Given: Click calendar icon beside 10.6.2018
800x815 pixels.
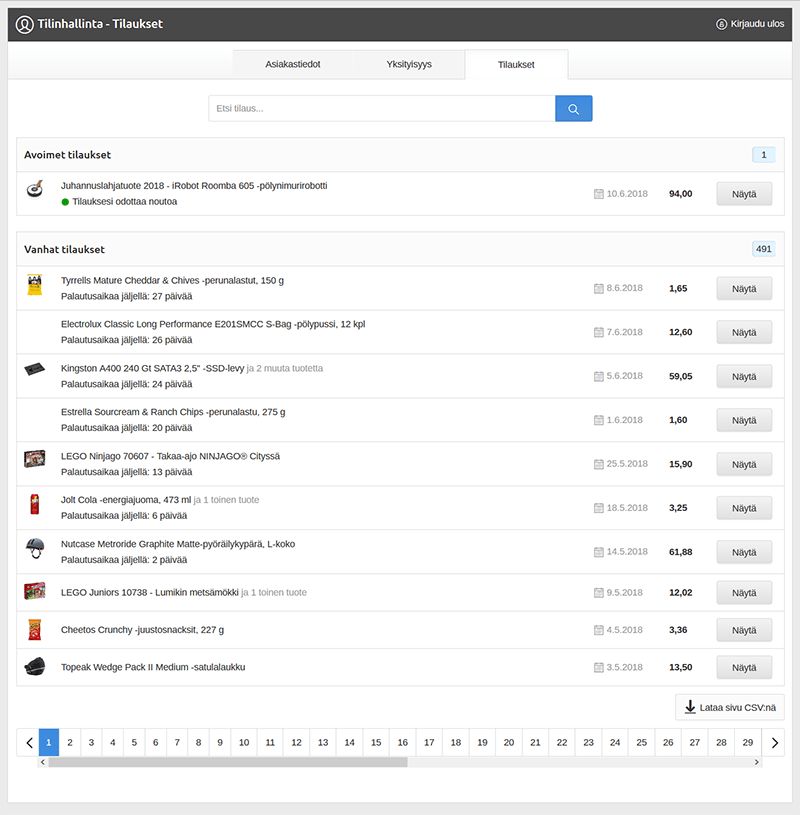Looking at the screenshot, I should 599,194.
